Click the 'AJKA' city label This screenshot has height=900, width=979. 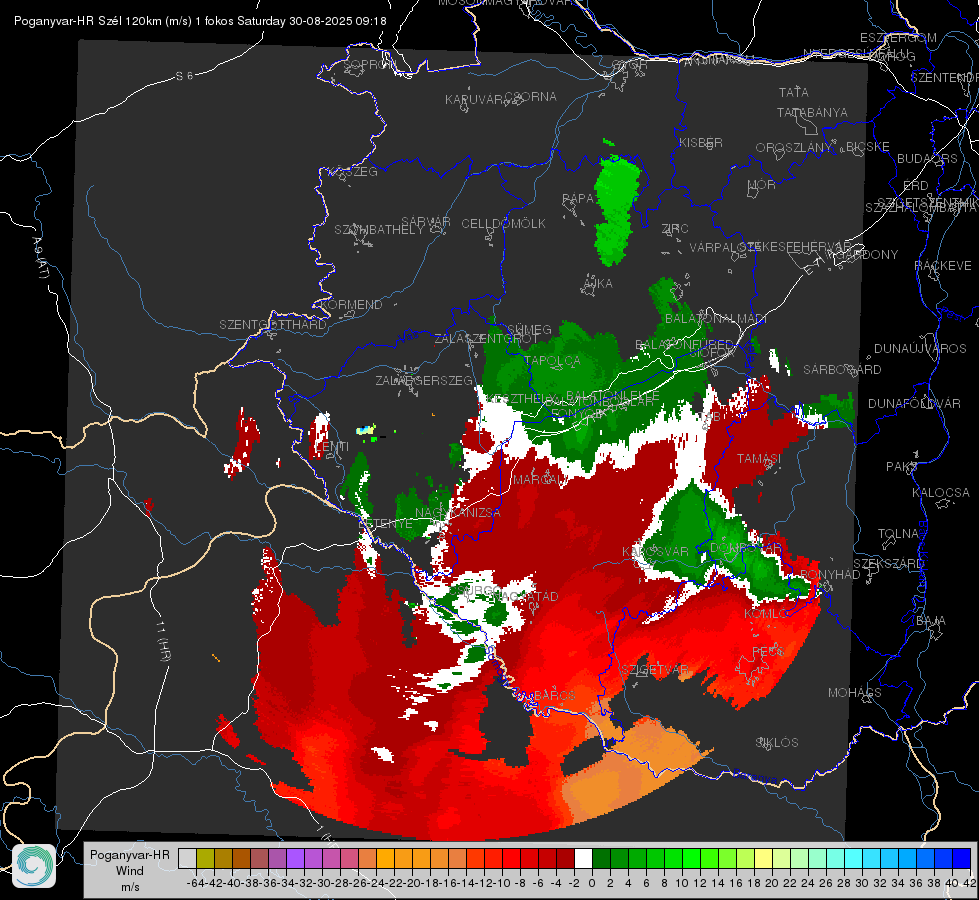598,284
